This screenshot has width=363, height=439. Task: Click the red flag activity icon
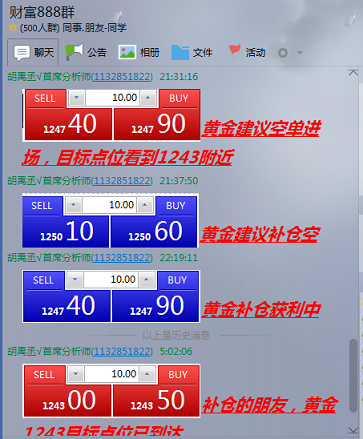pos(235,51)
